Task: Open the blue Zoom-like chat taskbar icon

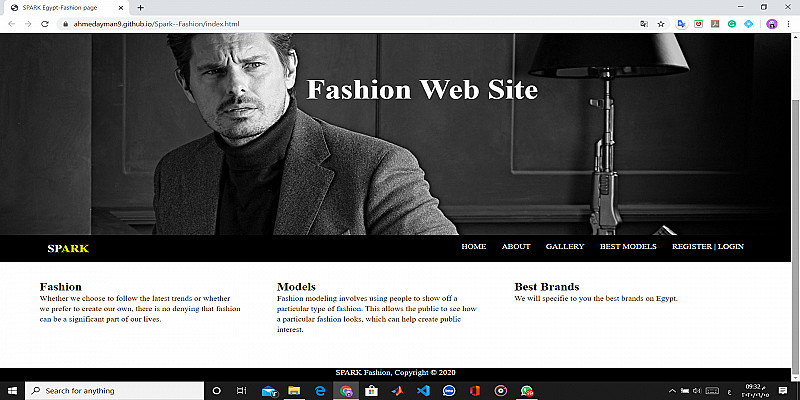Action: [x=449, y=391]
